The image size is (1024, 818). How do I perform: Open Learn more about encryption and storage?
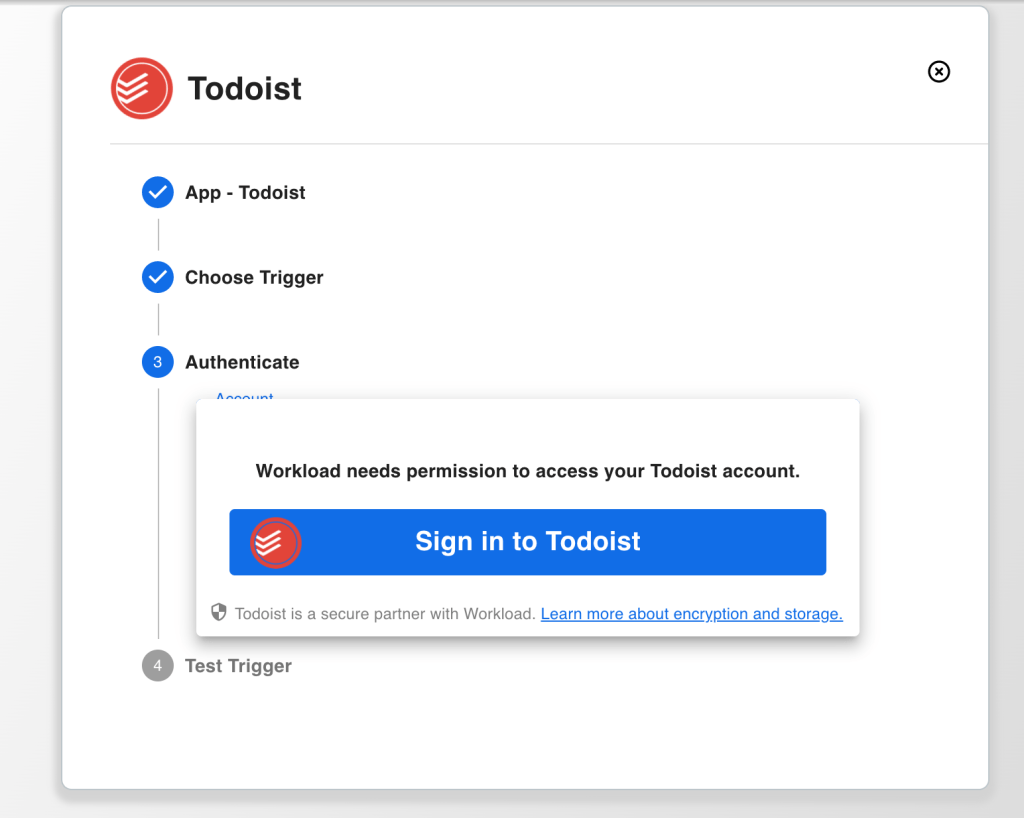(691, 614)
